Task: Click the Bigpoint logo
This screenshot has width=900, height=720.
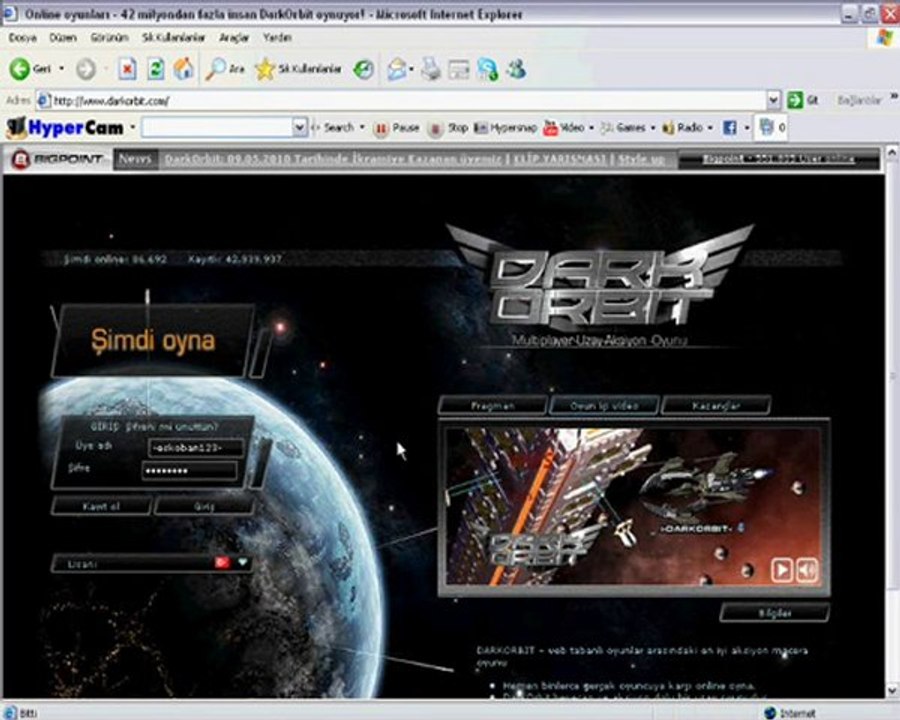Action: pyautogui.click(x=57, y=159)
